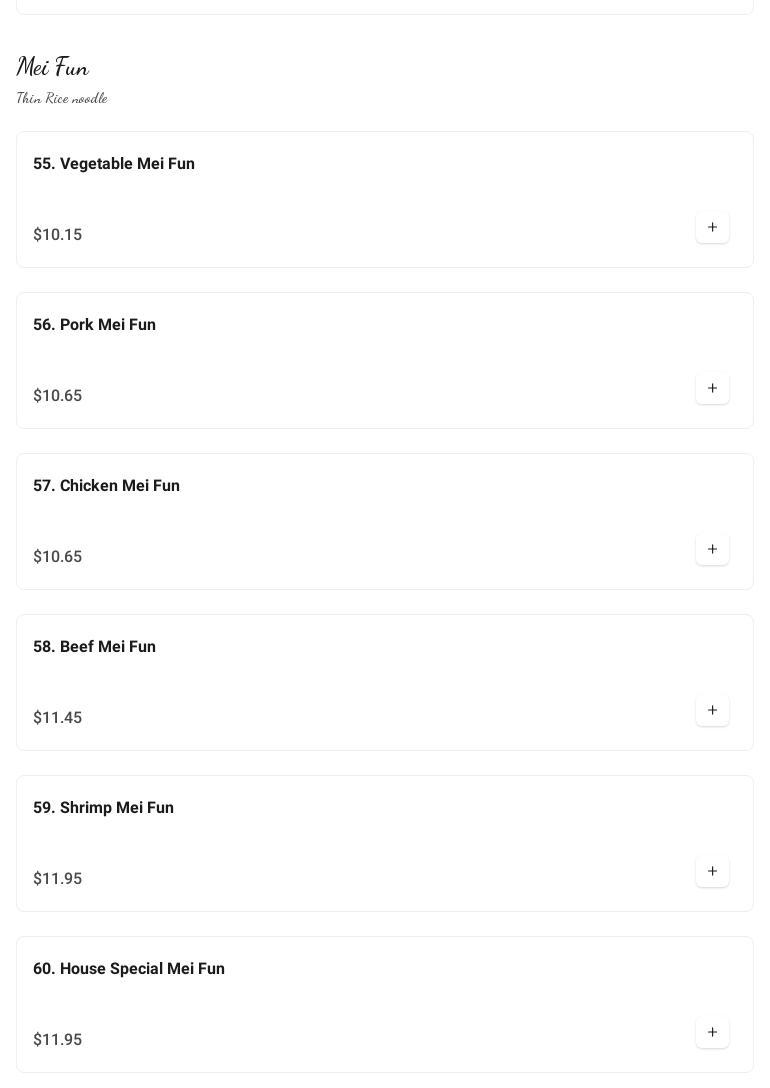Screen dimensions: 770x1088
Task: Open the 59. Shrimp Mei Fun item
Action: (x=104, y=808)
